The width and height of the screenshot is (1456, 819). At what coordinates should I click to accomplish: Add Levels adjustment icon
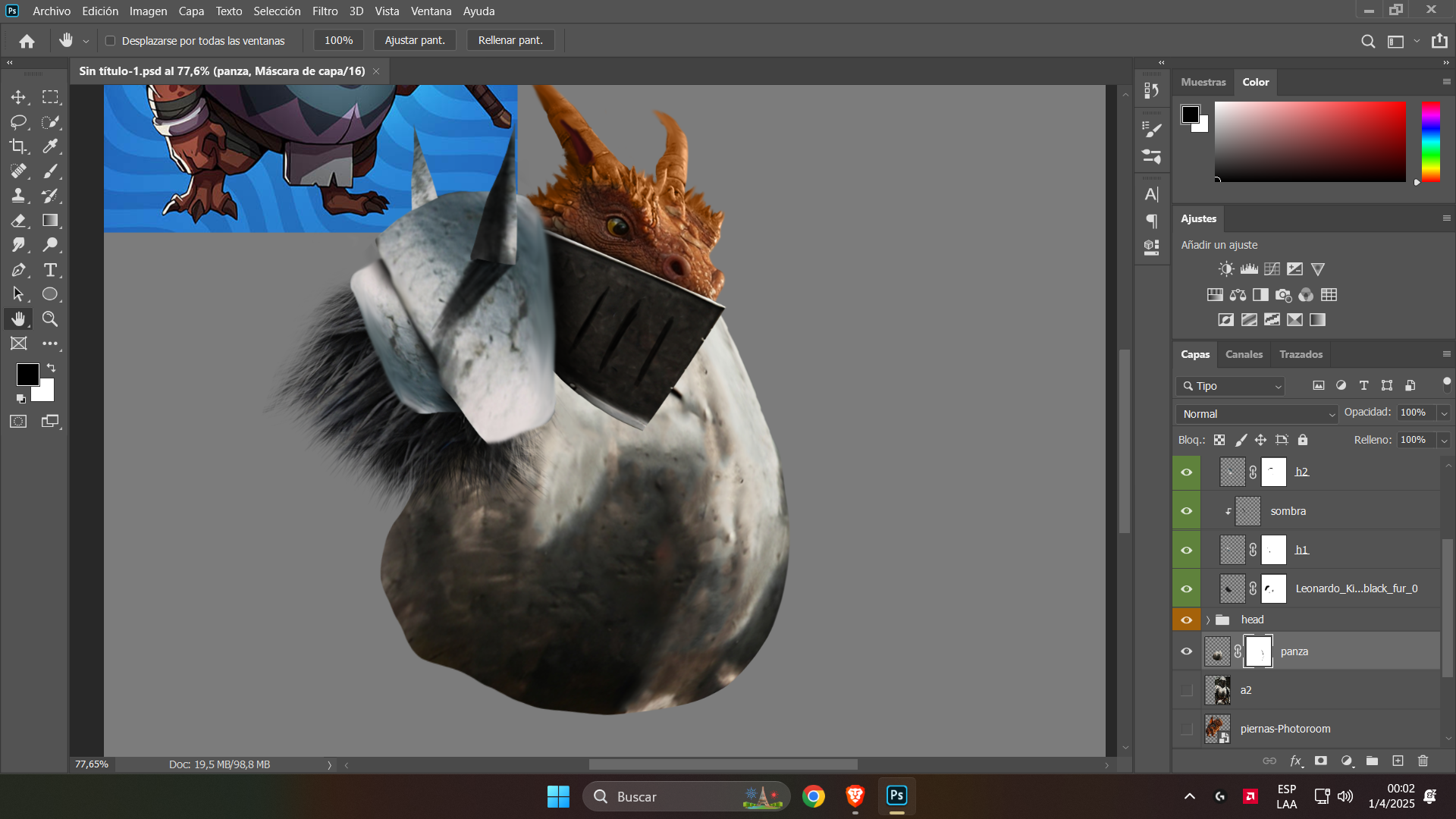[x=1249, y=269]
